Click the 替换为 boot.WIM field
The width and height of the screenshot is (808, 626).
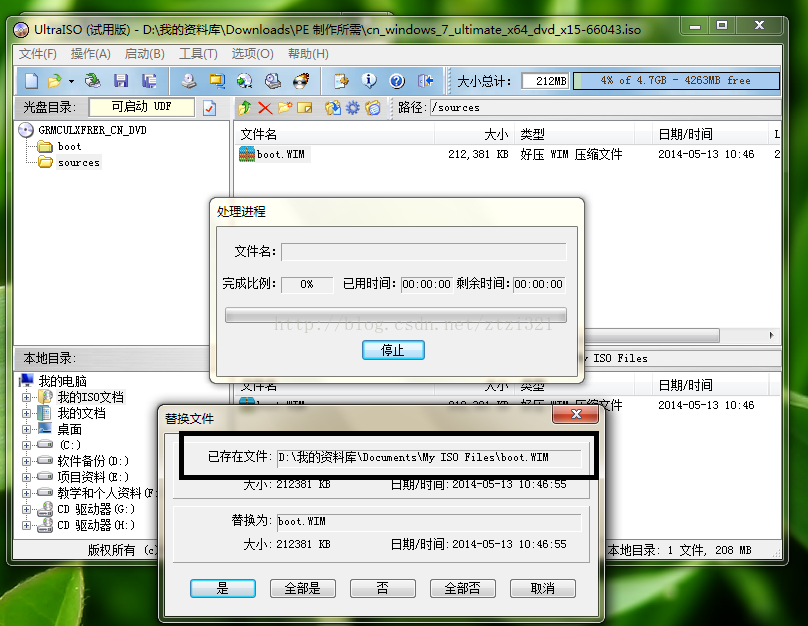[429, 522]
